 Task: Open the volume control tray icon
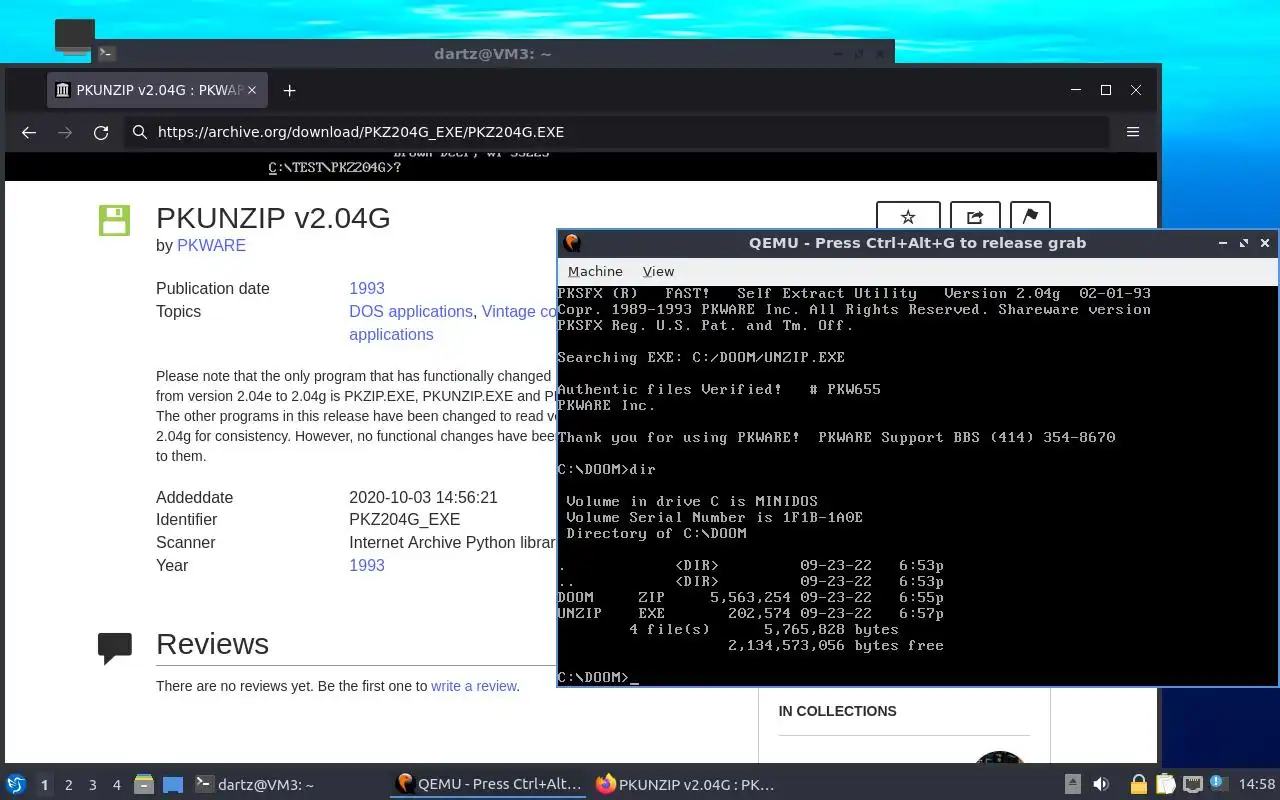(1101, 785)
